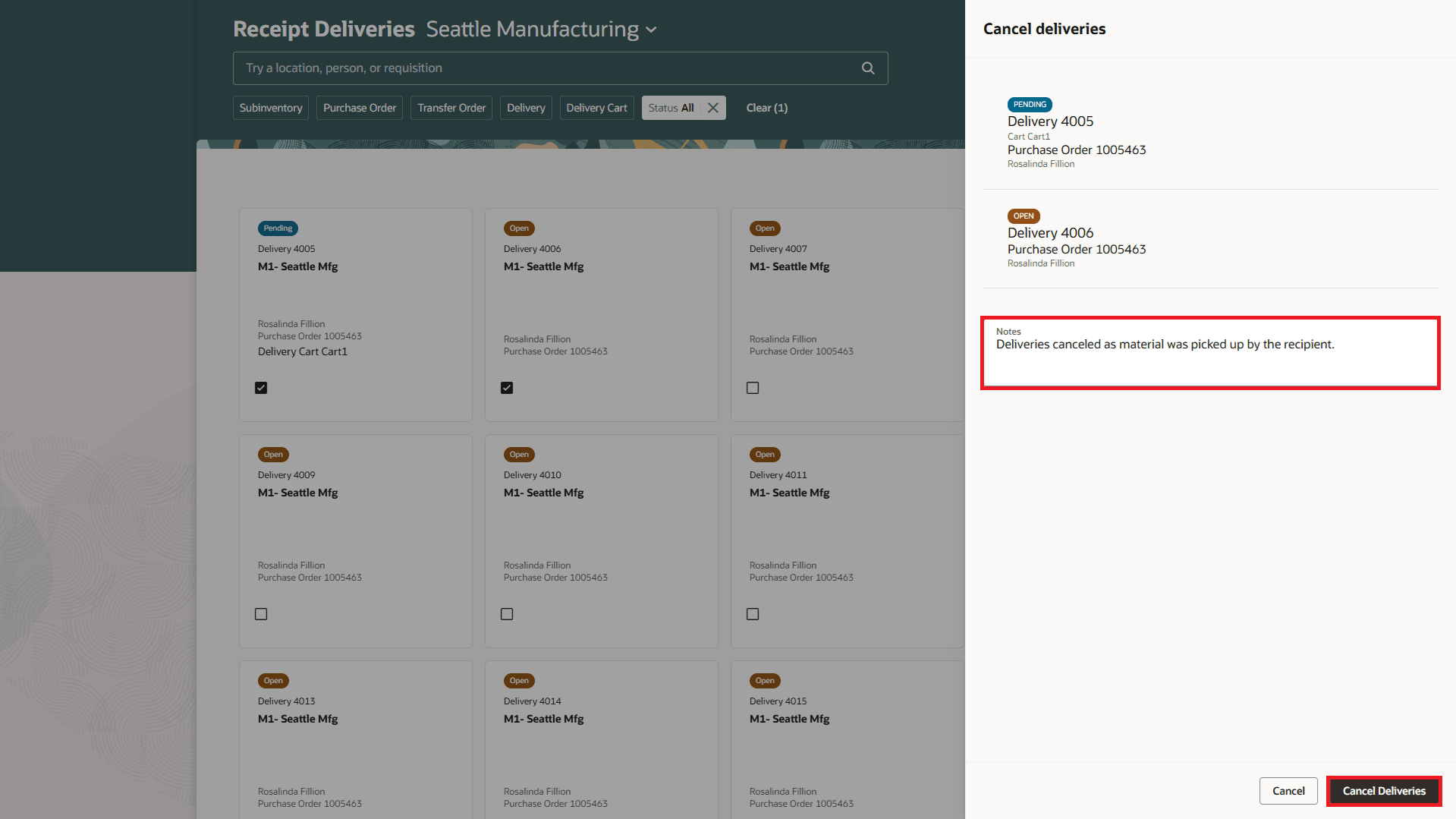This screenshot has width=1456, height=819.
Task: Click the 'Delivery 4013' card title
Action: pyautogui.click(x=286, y=701)
